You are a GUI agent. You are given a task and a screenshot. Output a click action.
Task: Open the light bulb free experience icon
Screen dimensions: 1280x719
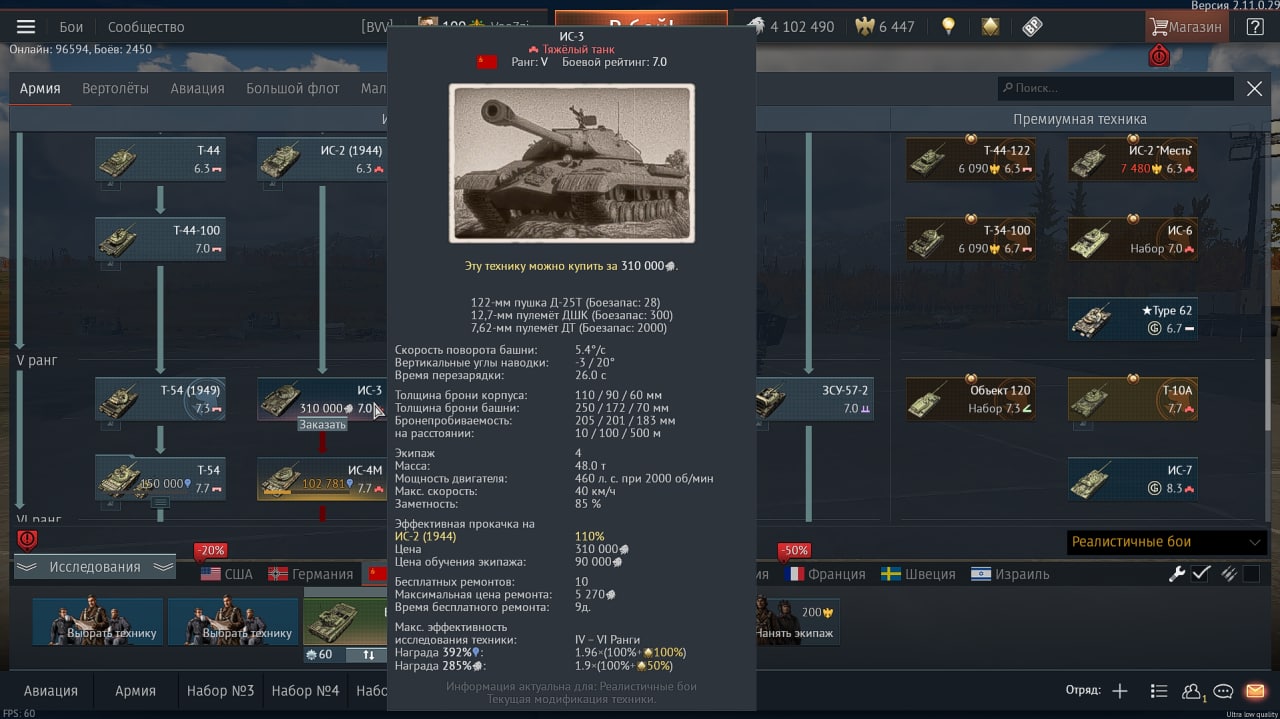[948, 27]
